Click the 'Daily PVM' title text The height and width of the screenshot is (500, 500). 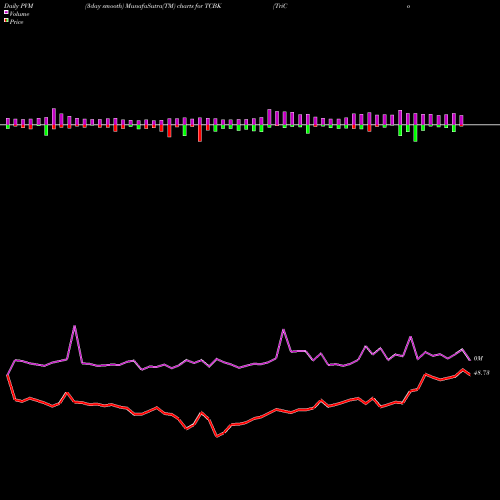click(x=19, y=6)
